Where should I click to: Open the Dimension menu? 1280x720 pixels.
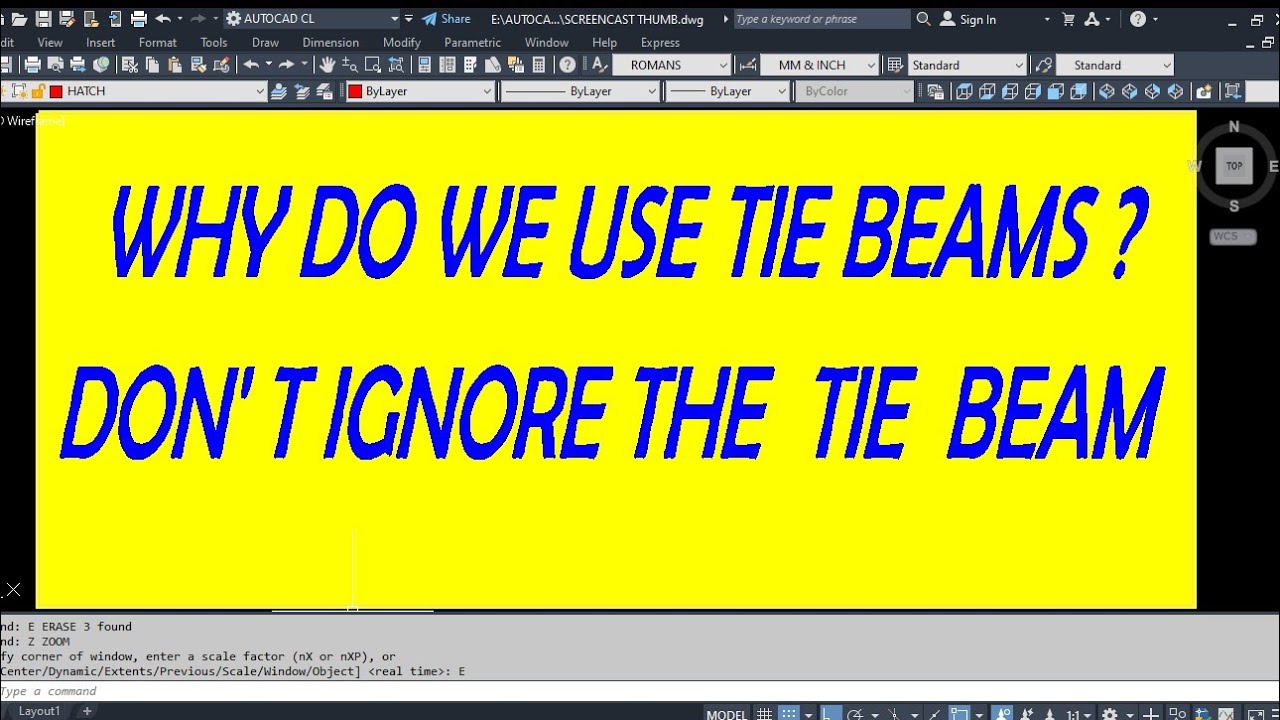(x=331, y=42)
